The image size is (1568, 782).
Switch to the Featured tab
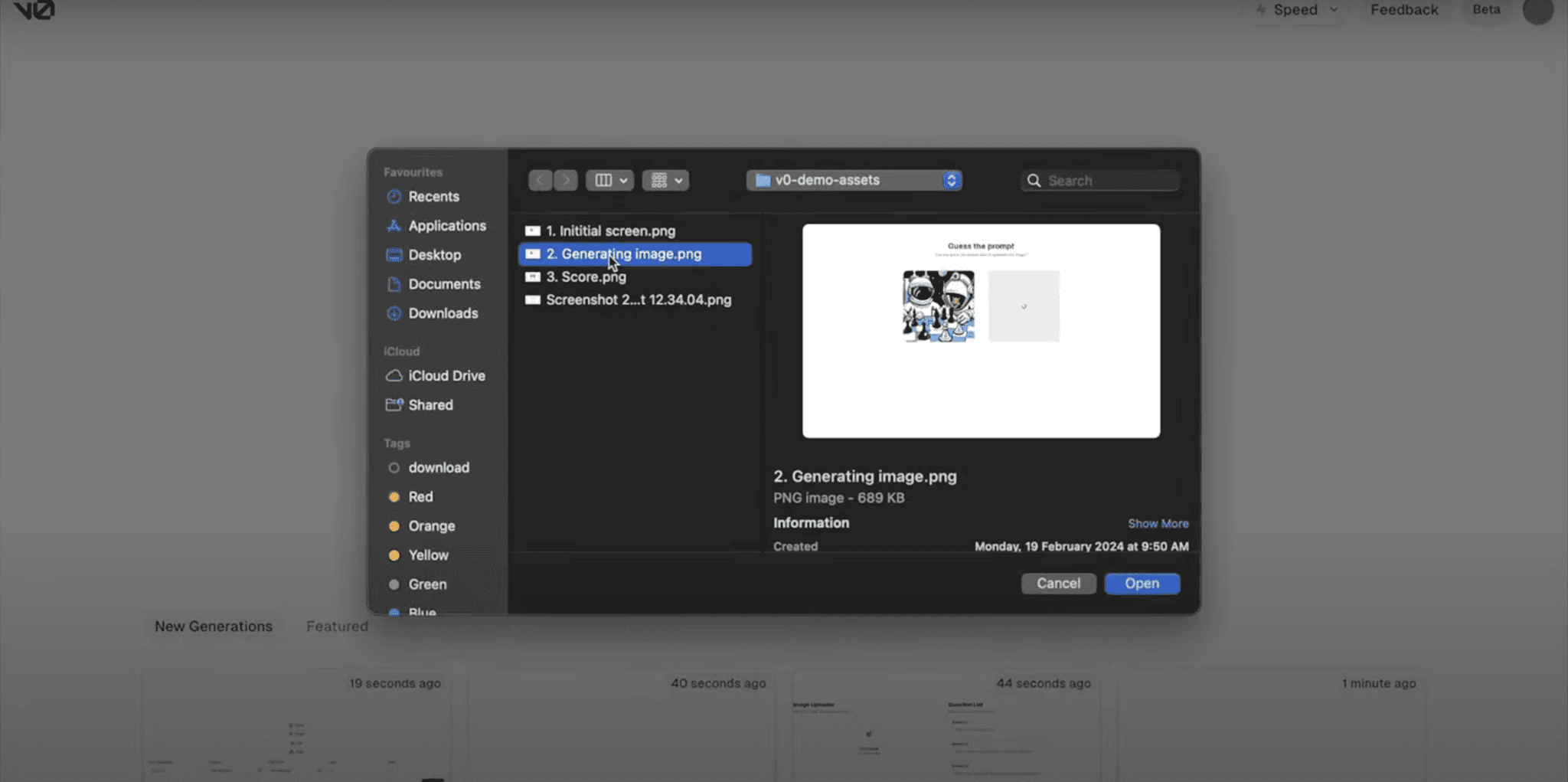click(x=336, y=626)
